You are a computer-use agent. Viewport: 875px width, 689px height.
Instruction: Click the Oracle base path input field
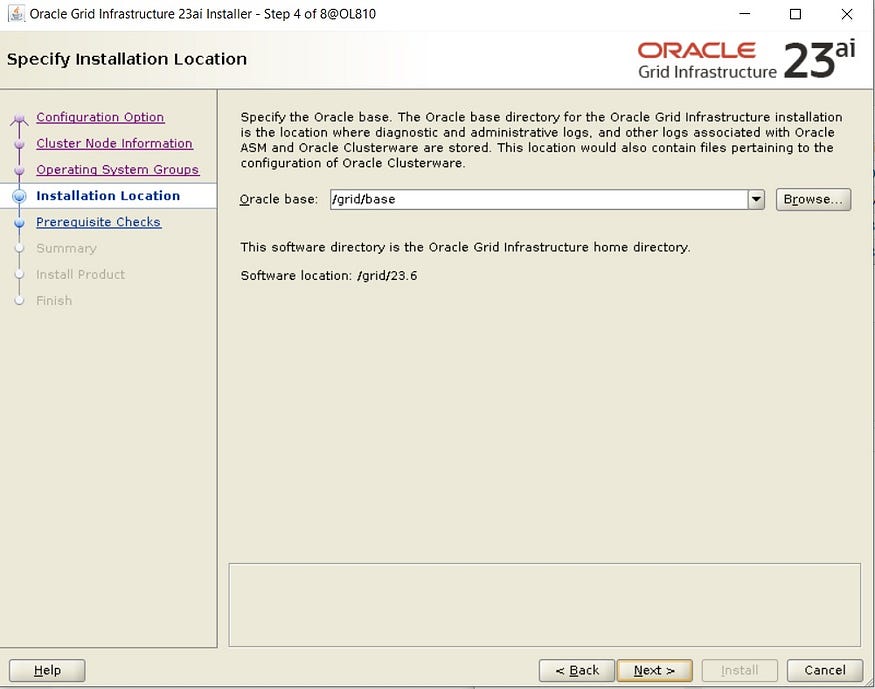click(x=539, y=199)
